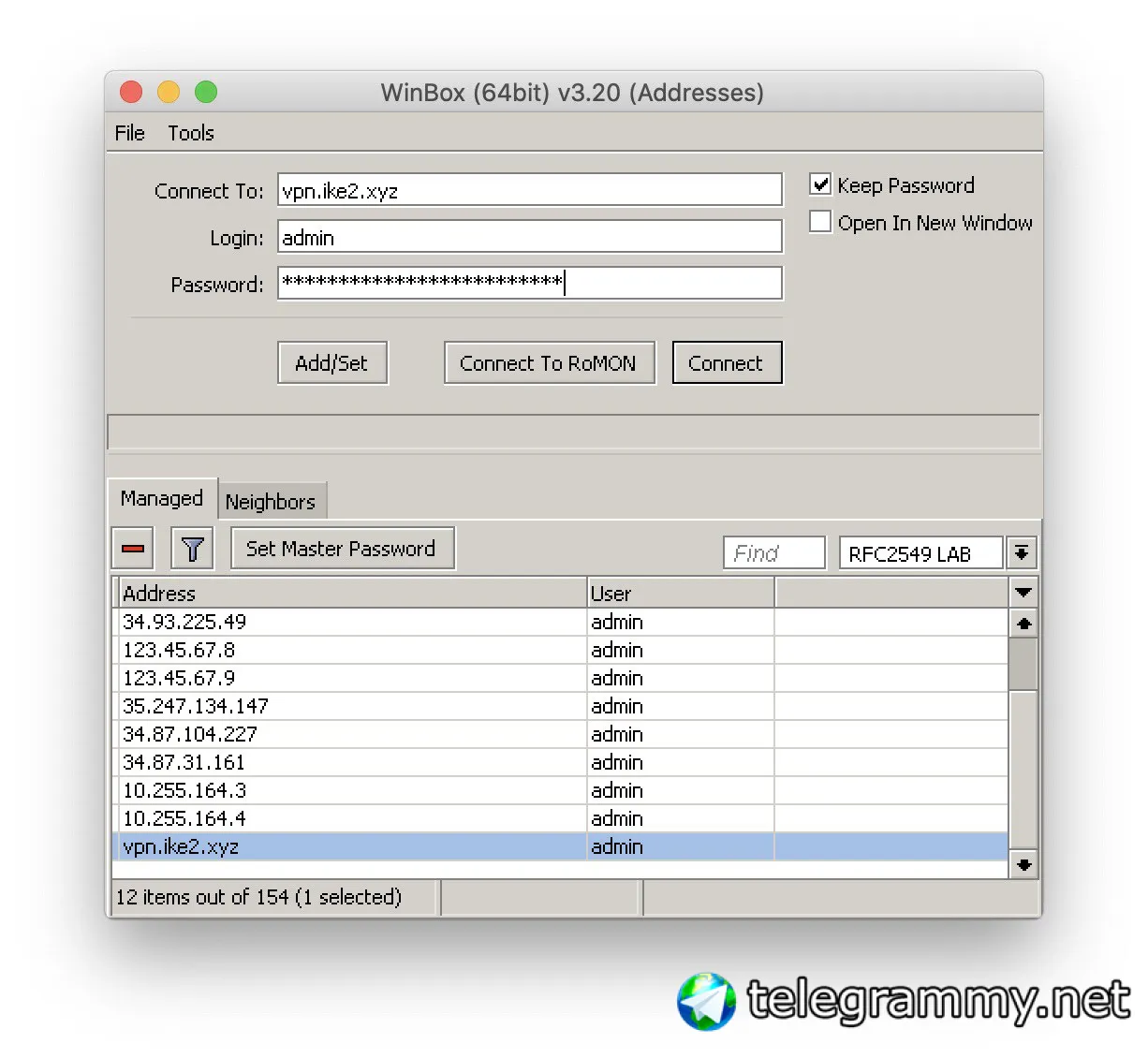Open the RFC2549 LAB group dropdown

coord(1022,552)
